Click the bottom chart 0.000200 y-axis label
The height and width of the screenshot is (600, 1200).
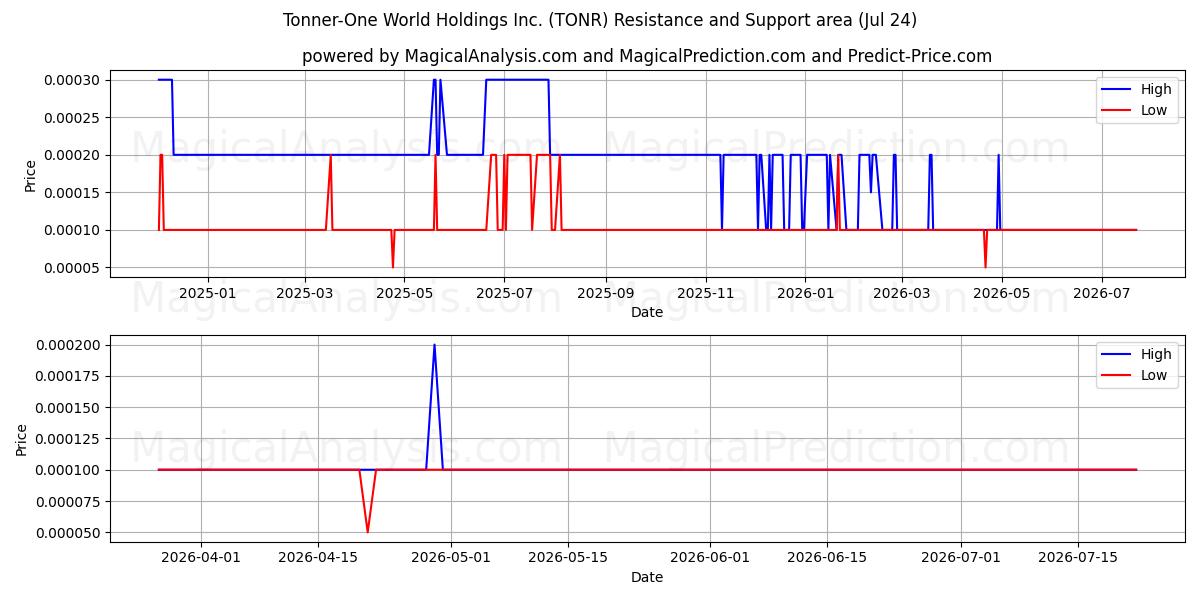coord(67,345)
